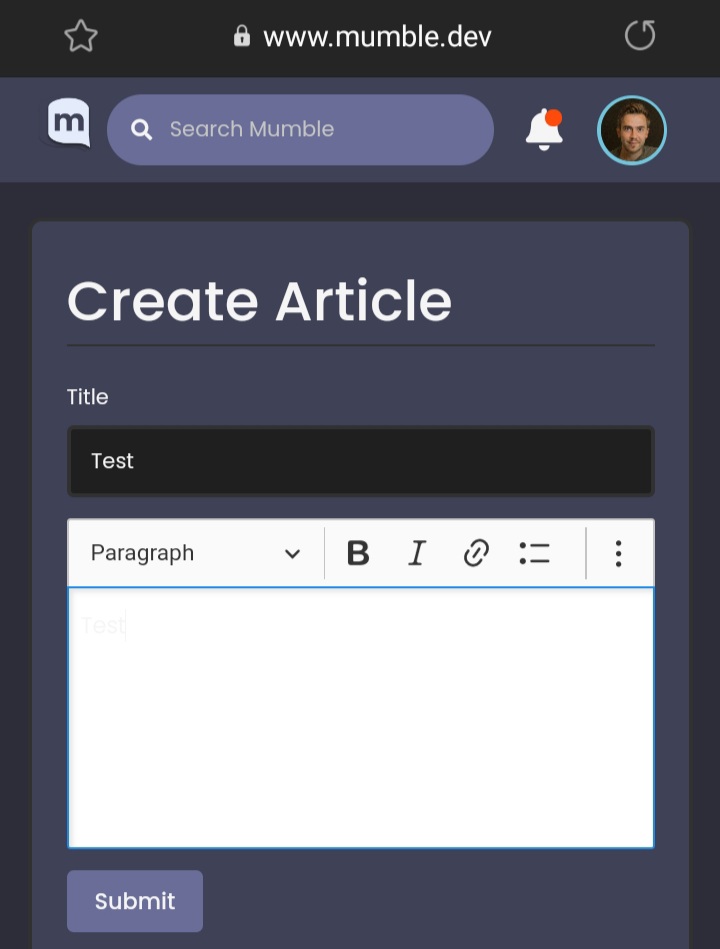Toggle italic formatting
The image size is (720, 949).
(417, 553)
